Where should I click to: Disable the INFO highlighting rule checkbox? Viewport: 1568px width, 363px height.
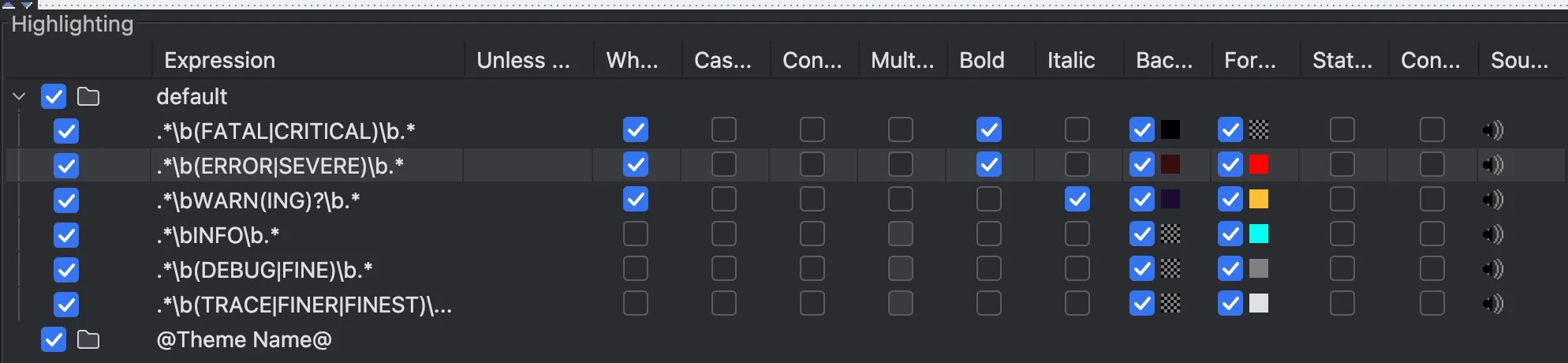click(x=66, y=235)
